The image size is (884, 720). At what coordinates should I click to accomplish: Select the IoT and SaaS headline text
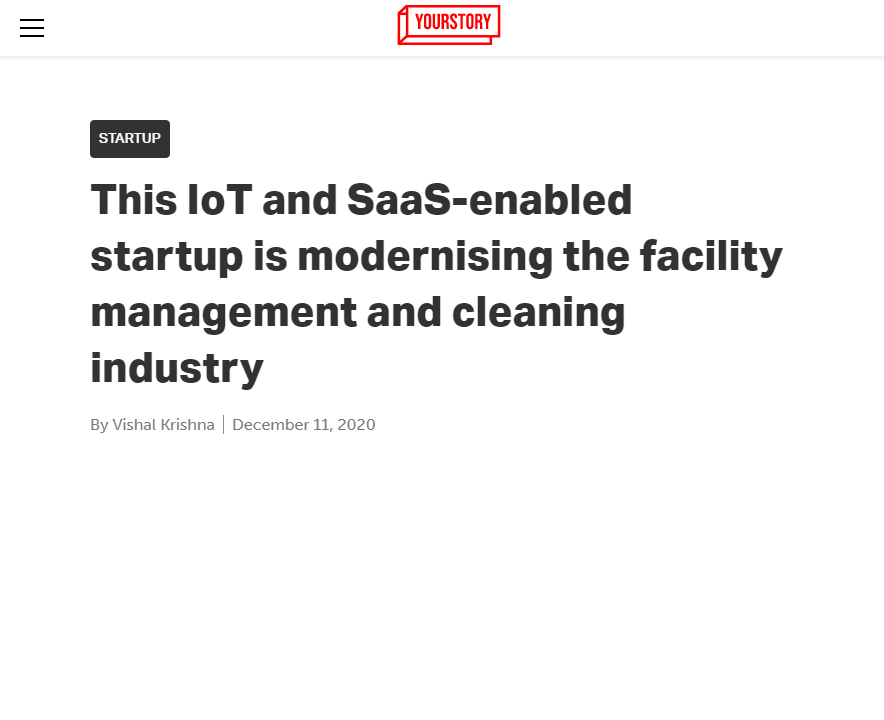(360, 199)
